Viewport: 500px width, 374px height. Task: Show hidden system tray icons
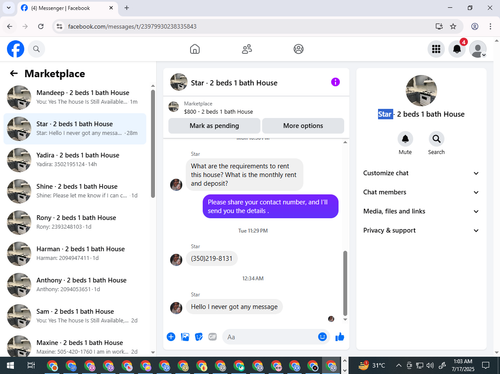tap(398, 365)
